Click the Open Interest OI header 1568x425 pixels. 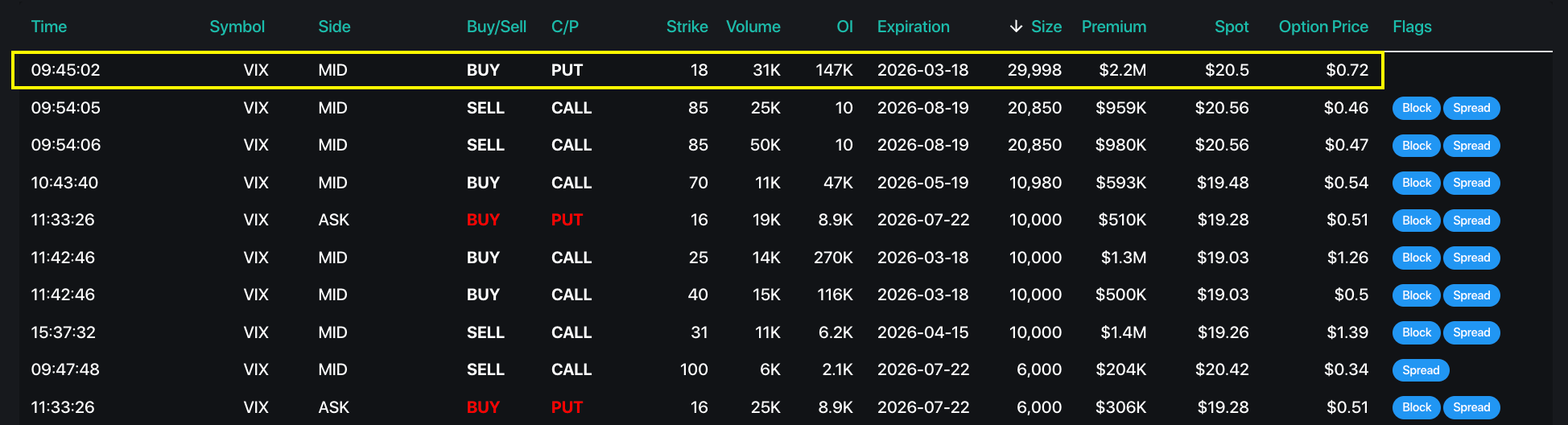(x=844, y=27)
